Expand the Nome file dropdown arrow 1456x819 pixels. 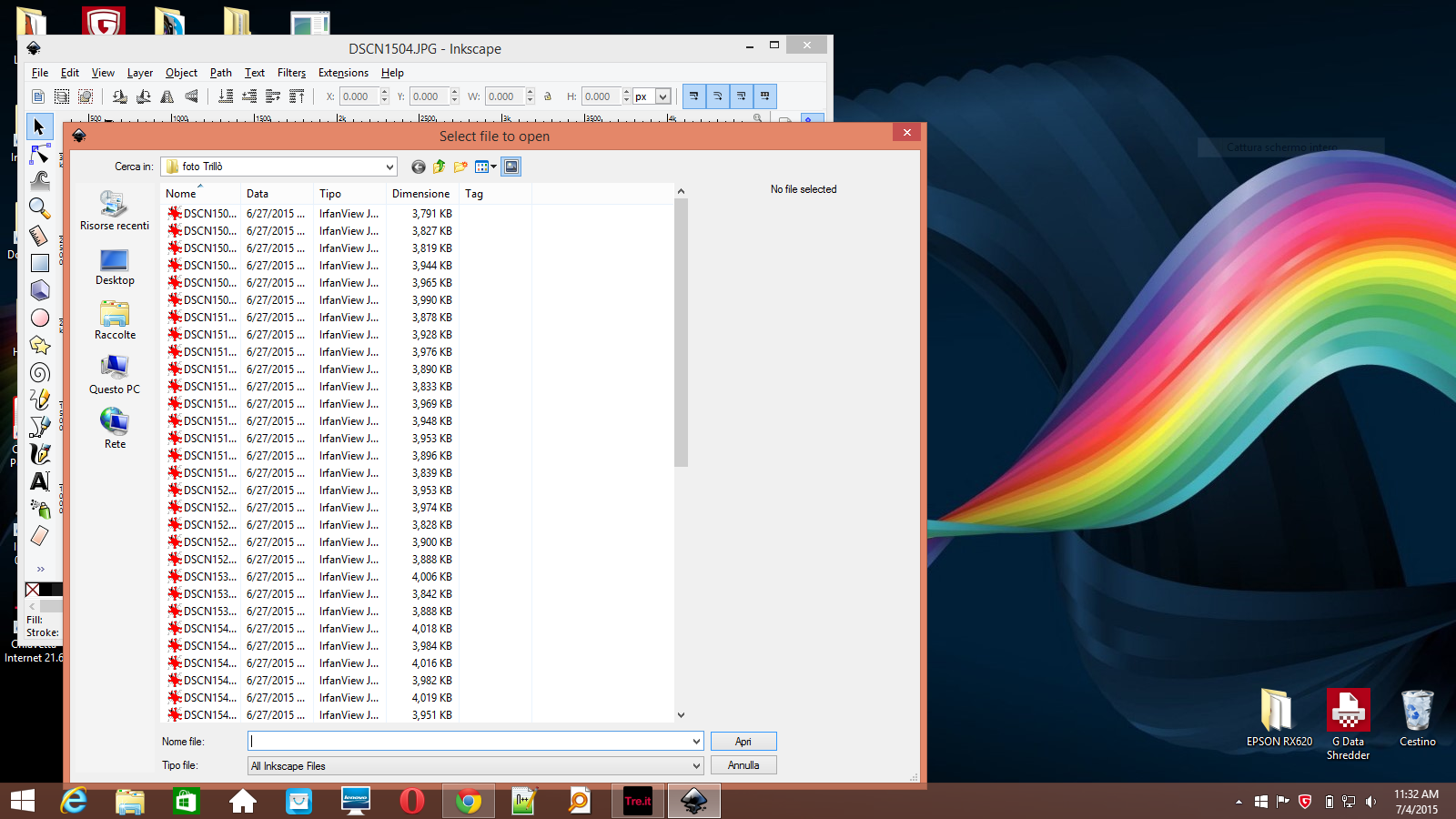696,742
